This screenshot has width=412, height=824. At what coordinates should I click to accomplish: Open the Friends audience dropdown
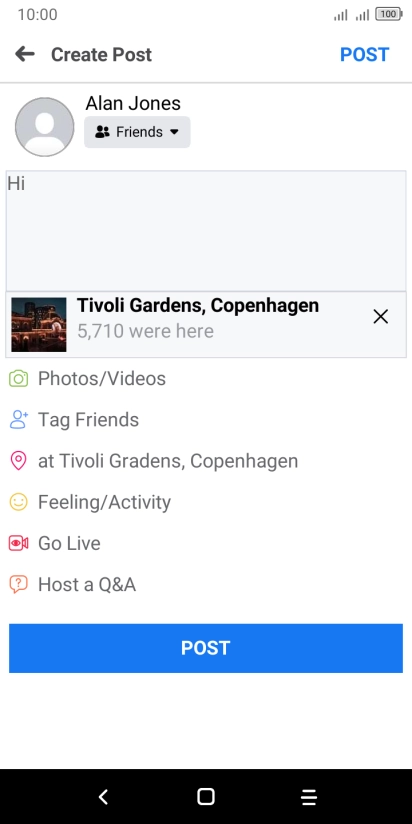137,132
